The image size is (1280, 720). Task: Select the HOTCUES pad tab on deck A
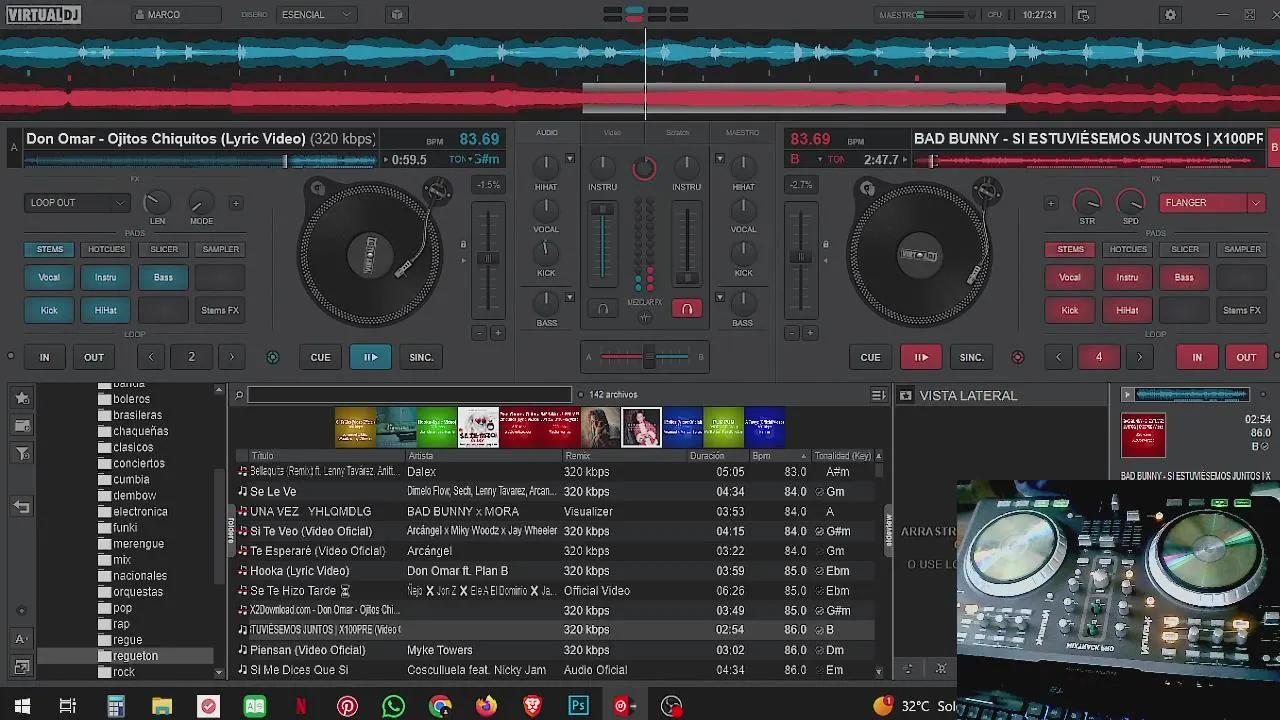107,249
